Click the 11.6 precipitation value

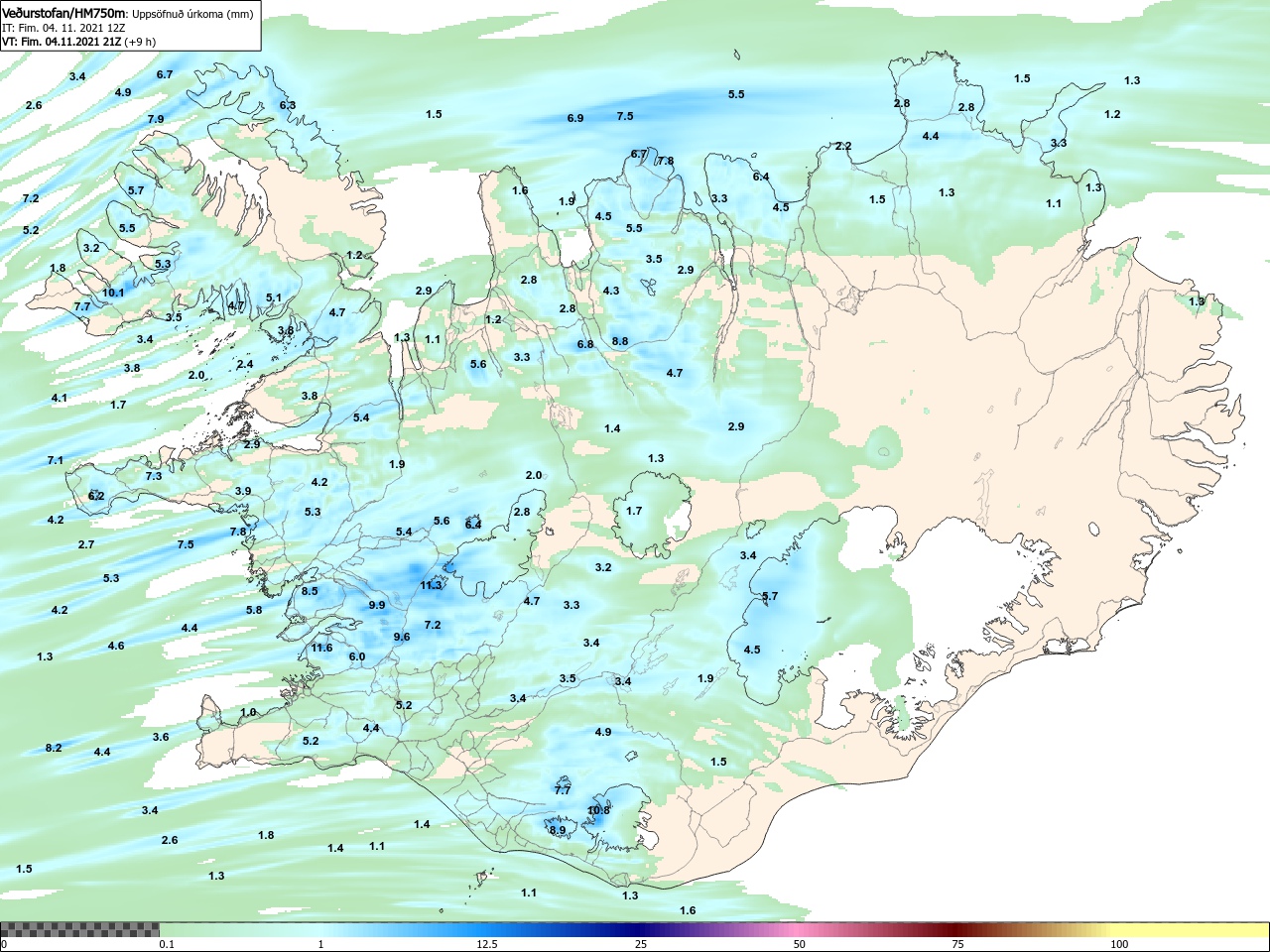point(321,648)
